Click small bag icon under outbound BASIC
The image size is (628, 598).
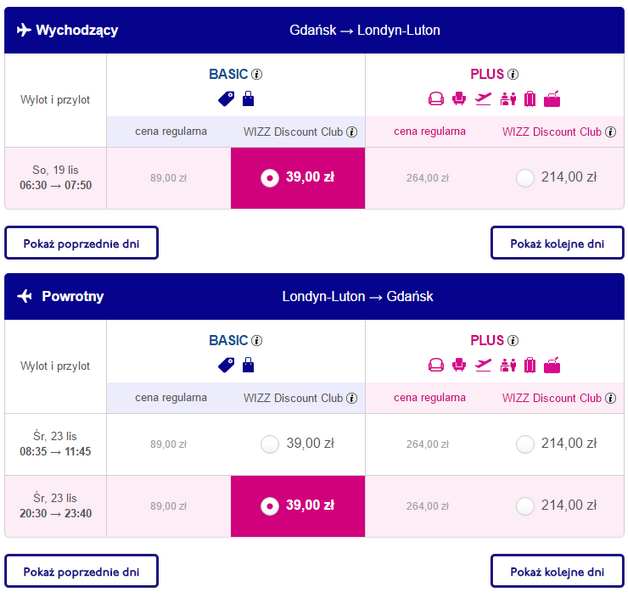pyautogui.click(x=248, y=98)
